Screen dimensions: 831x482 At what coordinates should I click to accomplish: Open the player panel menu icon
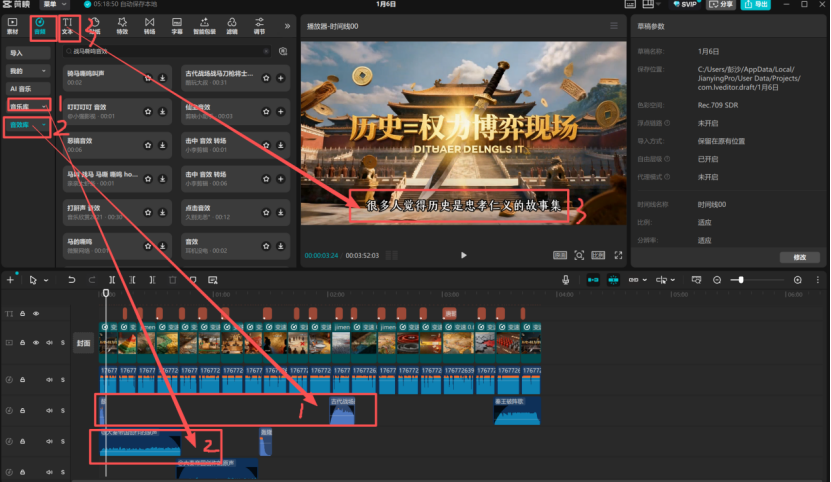click(614, 26)
